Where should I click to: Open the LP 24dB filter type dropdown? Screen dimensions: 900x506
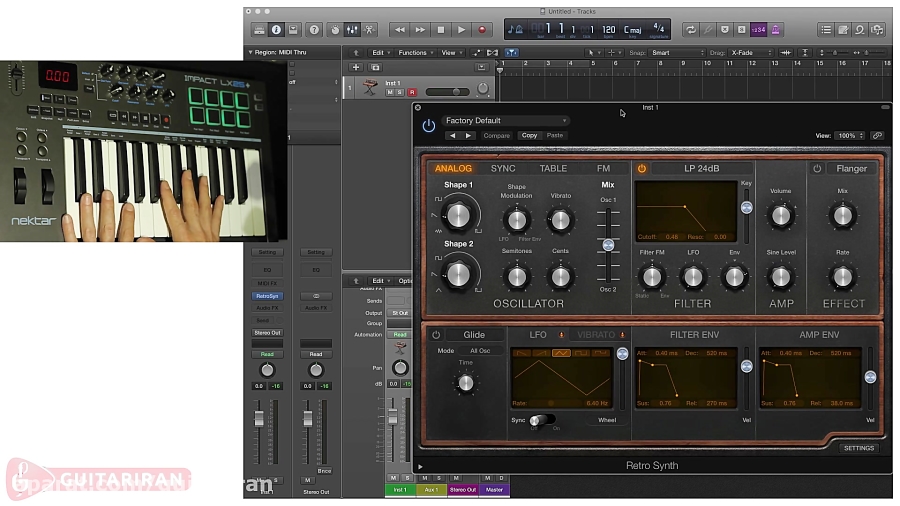click(x=701, y=169)
